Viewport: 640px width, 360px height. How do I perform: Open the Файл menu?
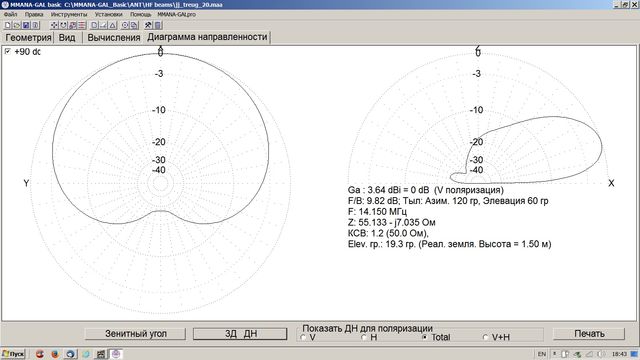click(10, 14)
